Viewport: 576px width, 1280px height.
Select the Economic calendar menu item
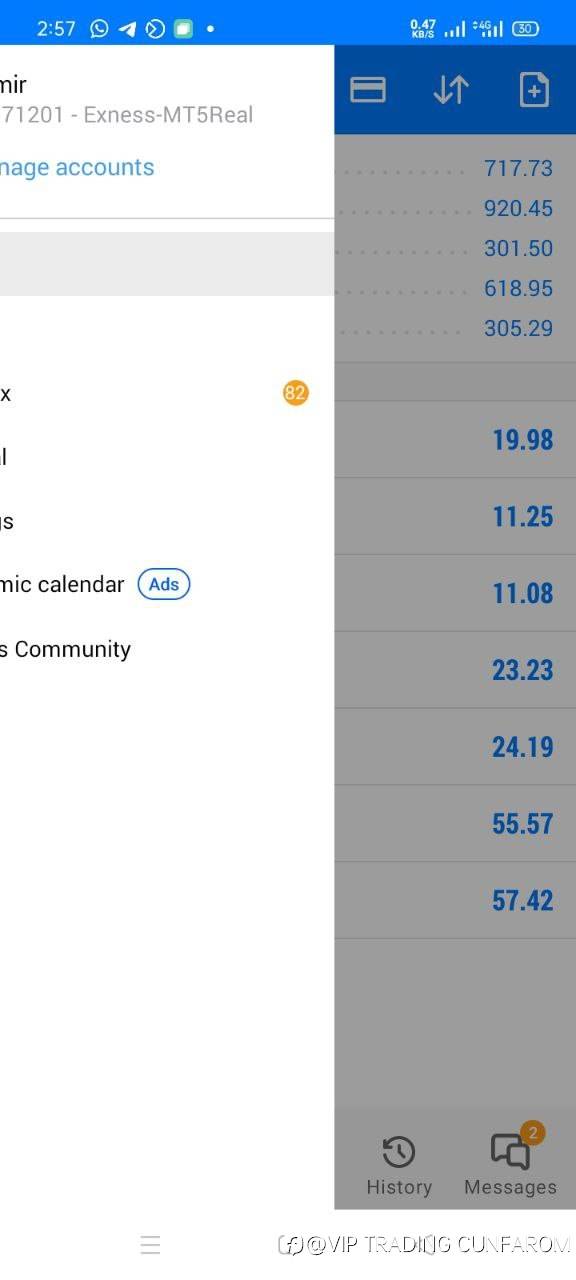pos(62,584)
